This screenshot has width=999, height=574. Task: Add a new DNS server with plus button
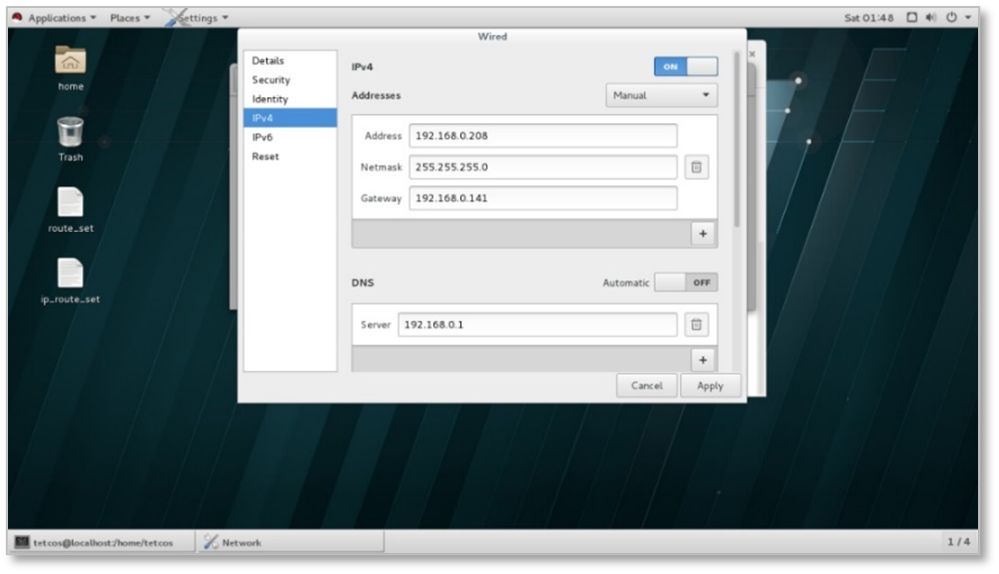(703, 360)
